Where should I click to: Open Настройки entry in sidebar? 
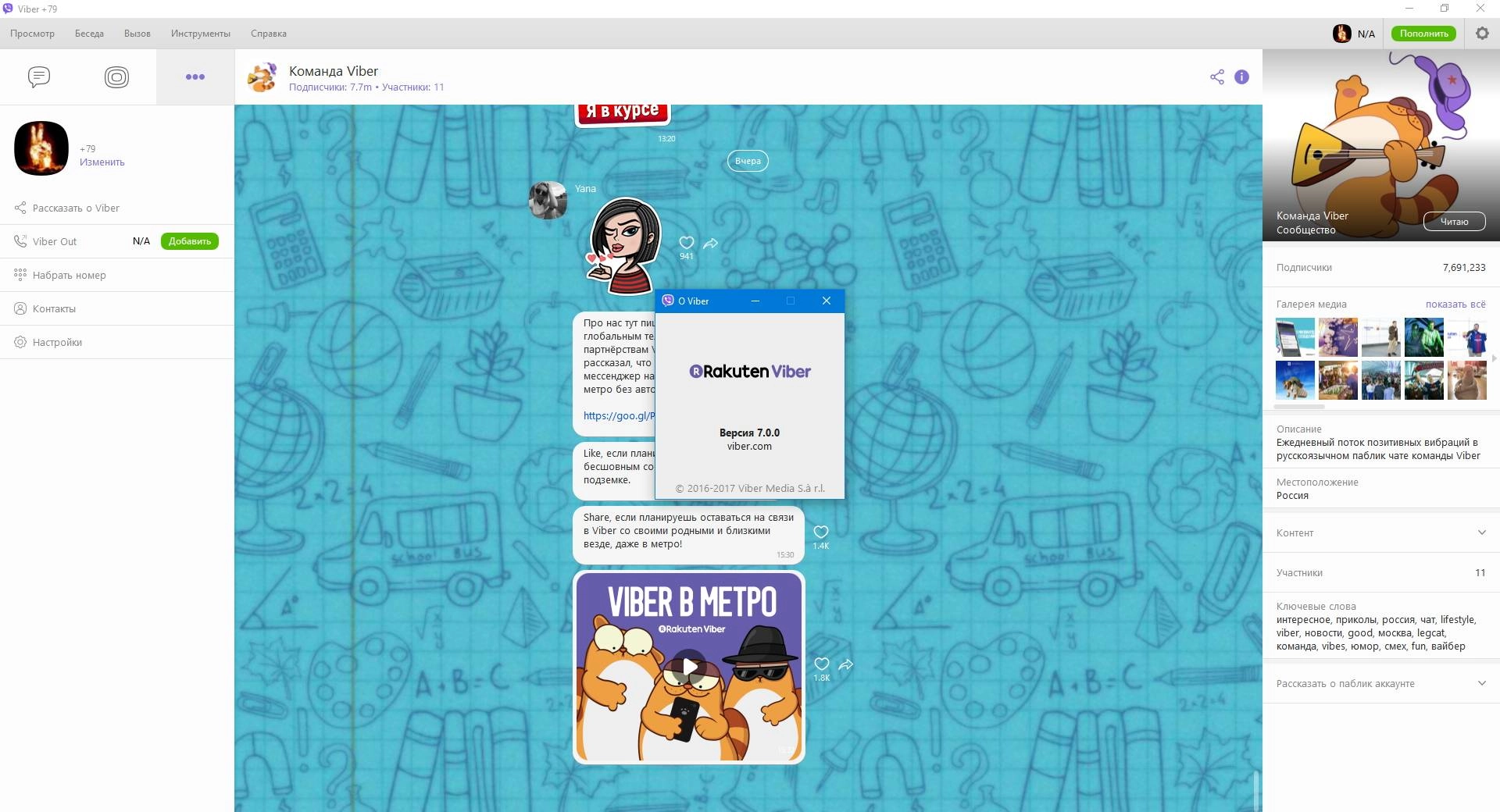tap(117, 342)
